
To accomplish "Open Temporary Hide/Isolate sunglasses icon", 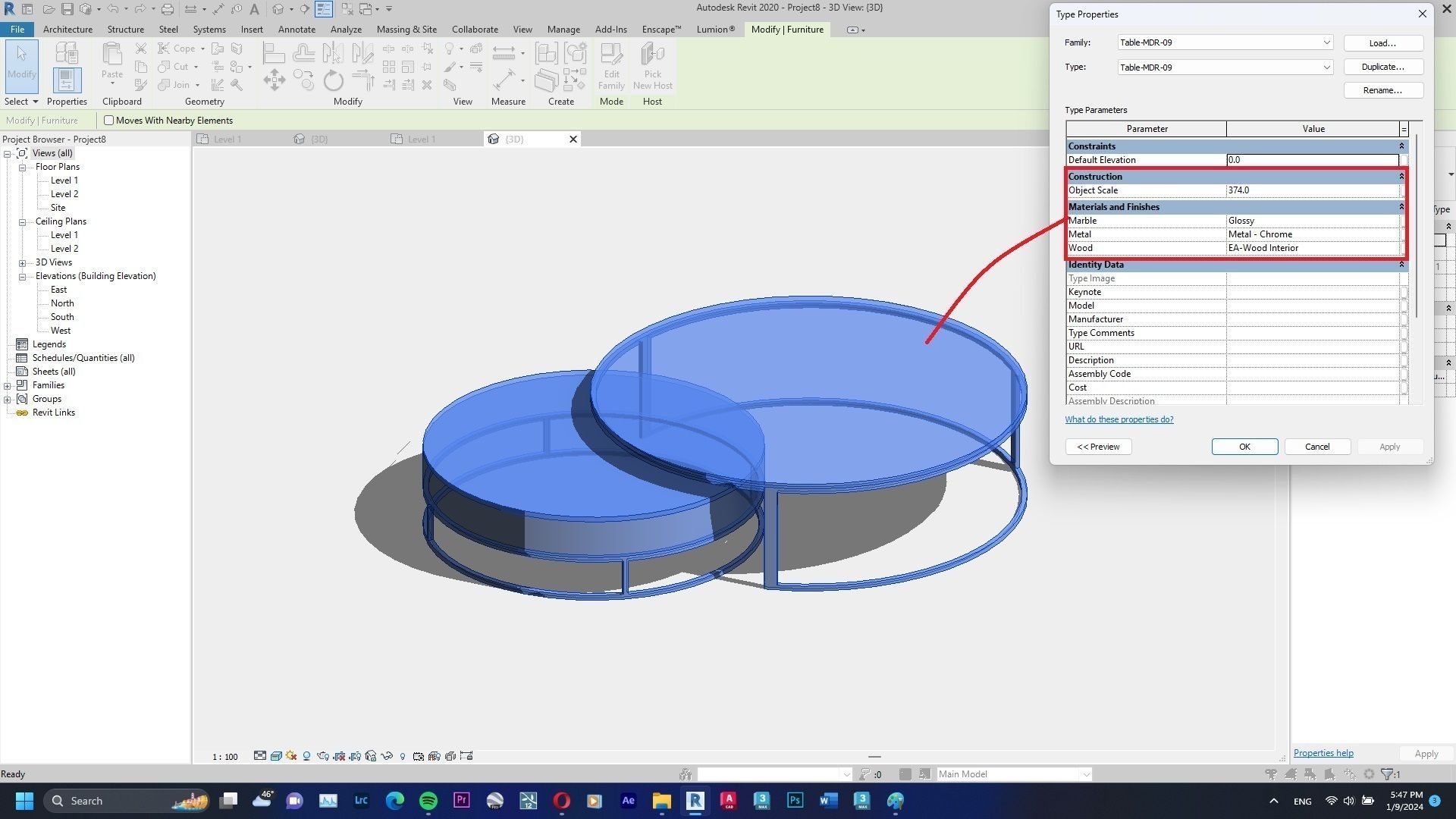I will pyautogui.click(x=387, y=756).
